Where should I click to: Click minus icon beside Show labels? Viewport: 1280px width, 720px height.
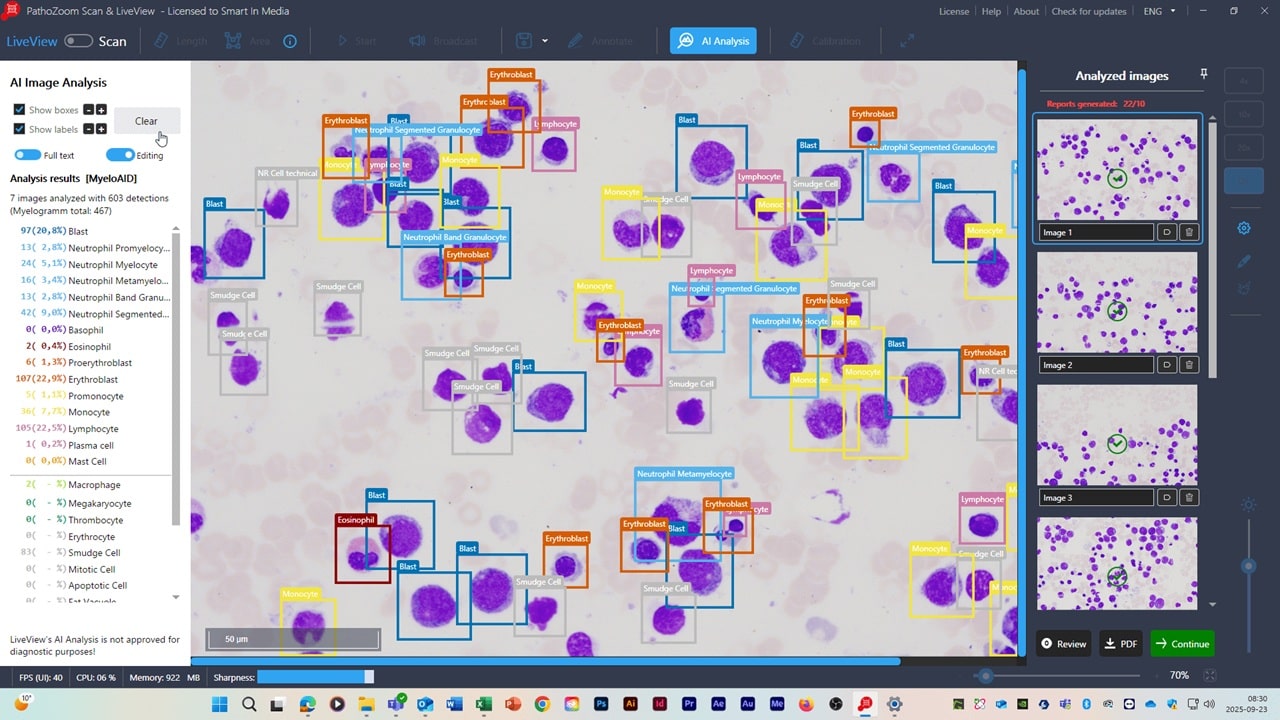pos(88,129)
